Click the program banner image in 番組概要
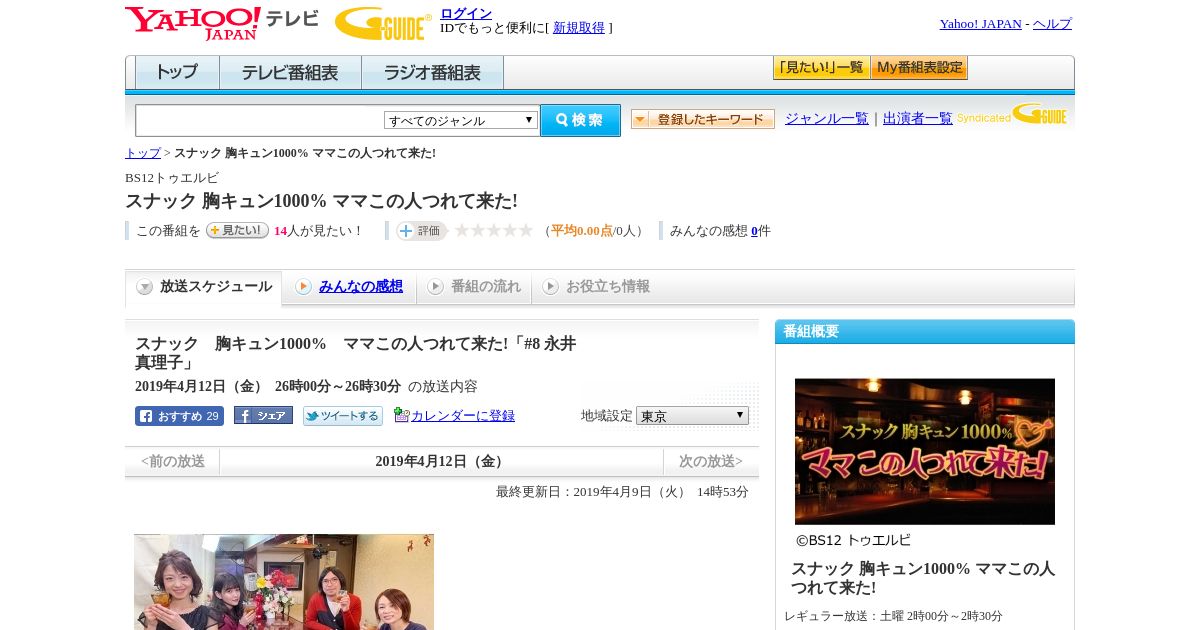Screen dimensions: 1200x630 point(925,451)
